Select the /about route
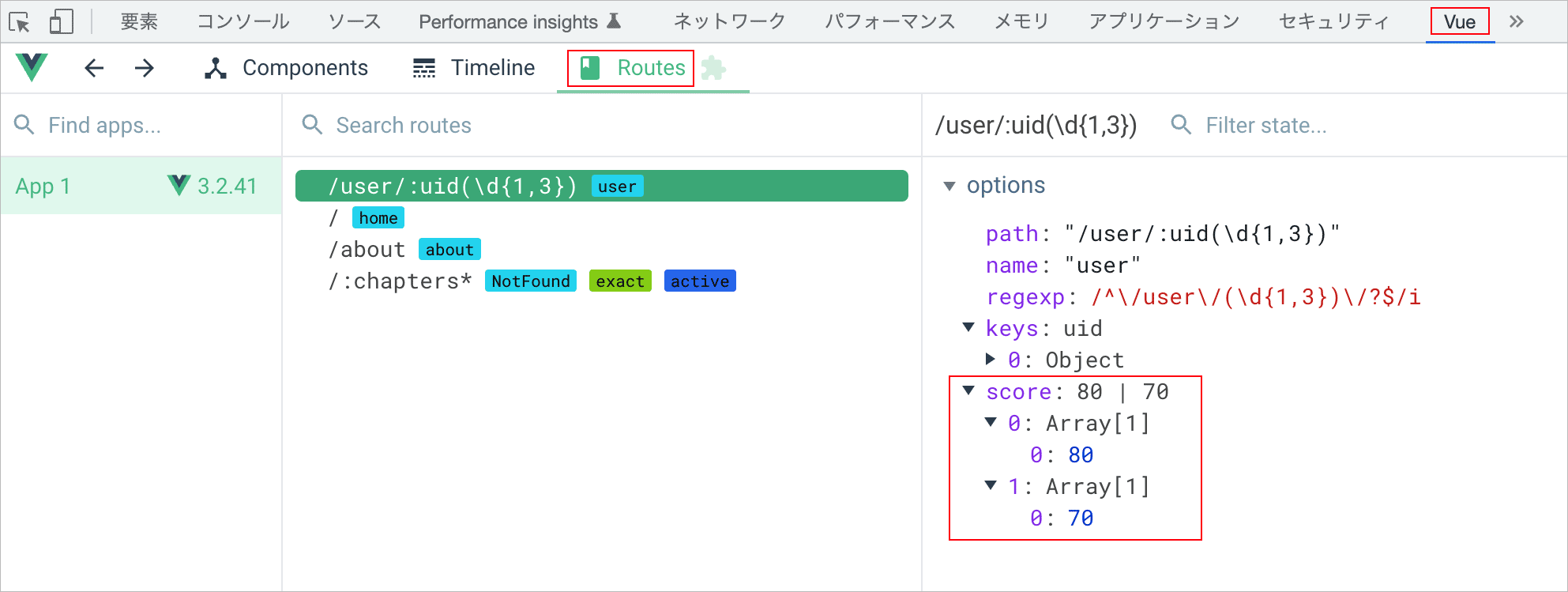Viewport: 1568px width, 592px height. click(x=367, y=250)
